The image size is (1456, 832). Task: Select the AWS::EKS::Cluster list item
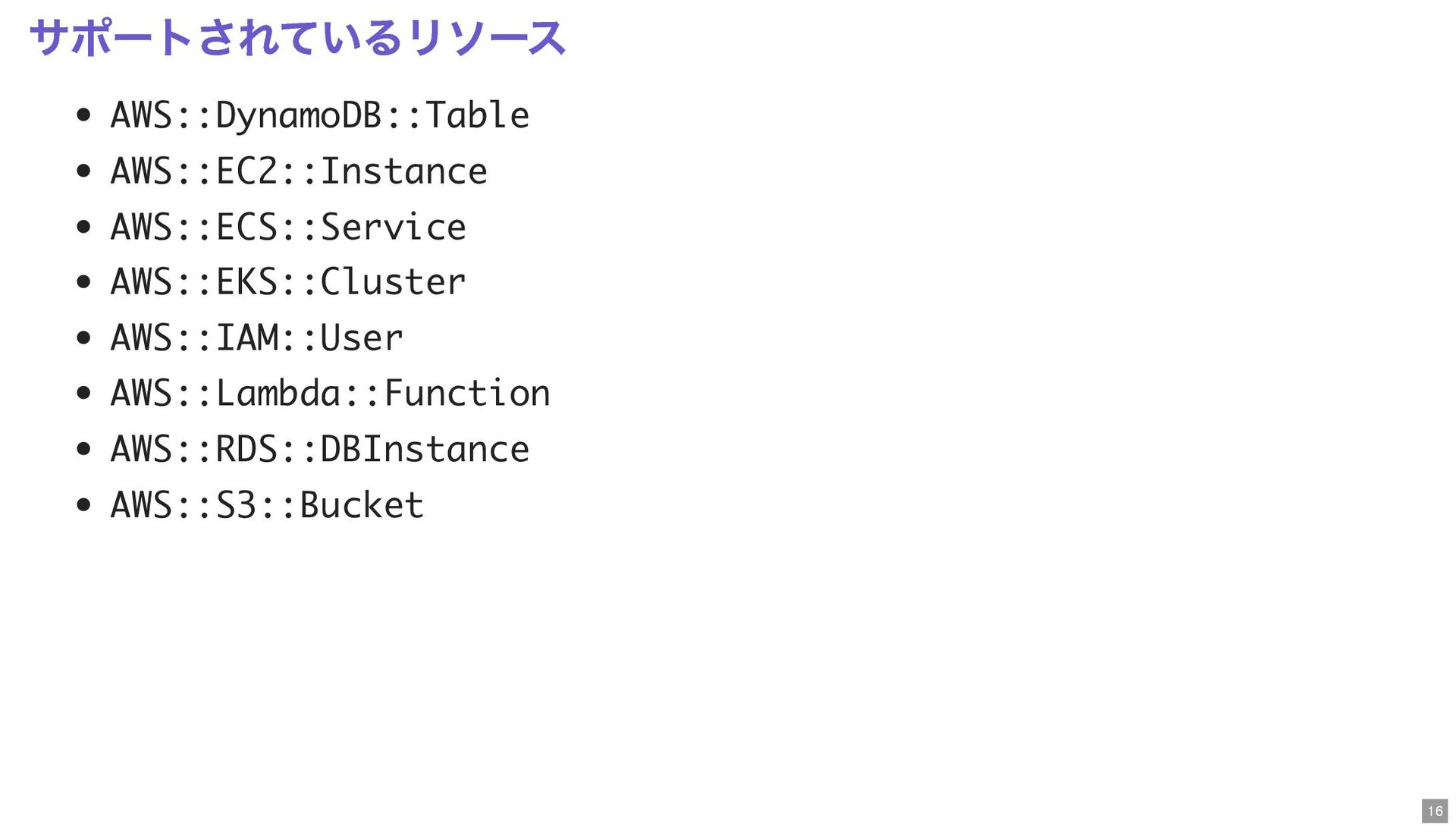(x=288, y=282)
